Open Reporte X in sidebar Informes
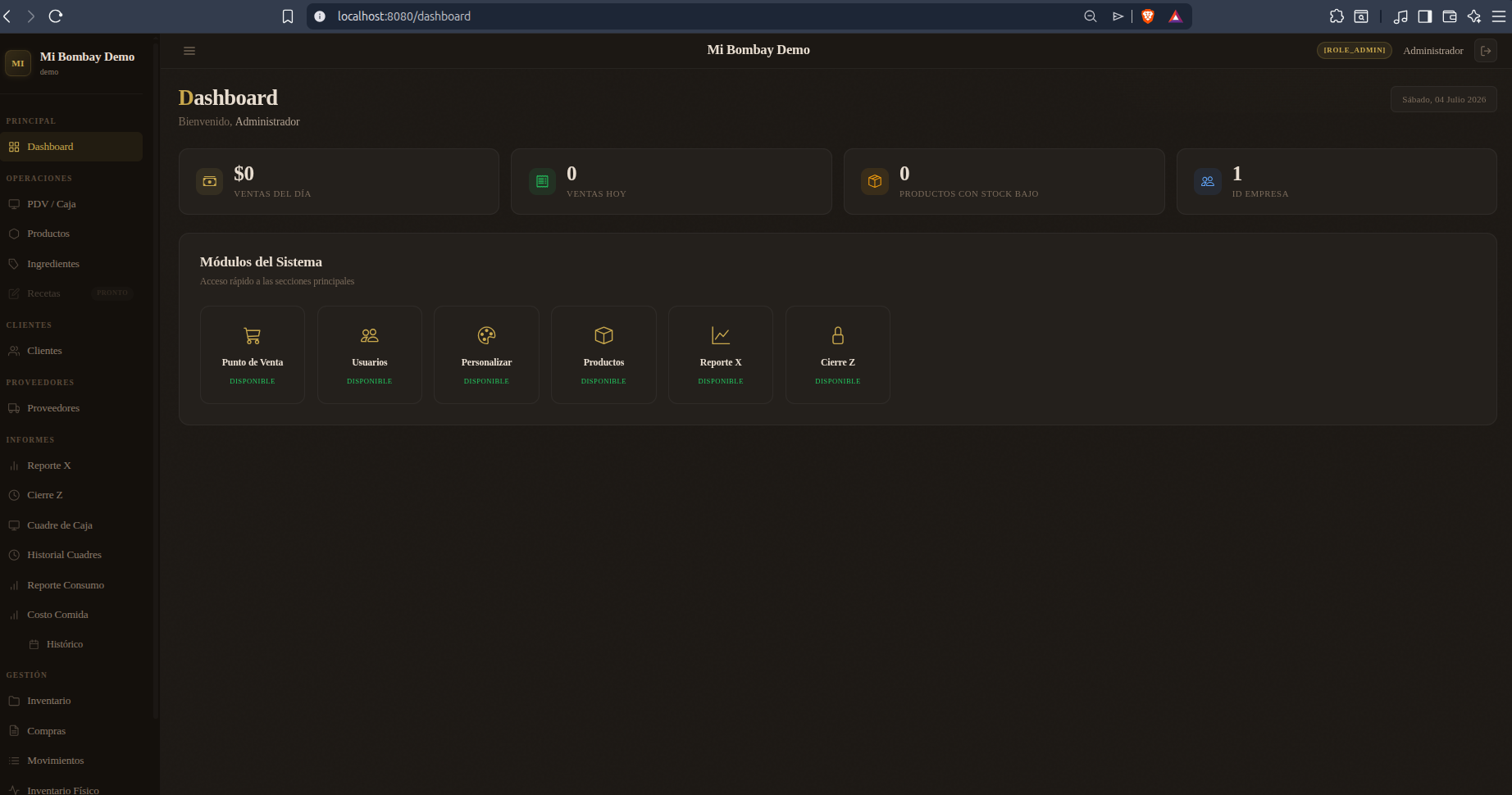Image resolution: width=1512 pixels, height=795 pixels. [x=71, y=466]
